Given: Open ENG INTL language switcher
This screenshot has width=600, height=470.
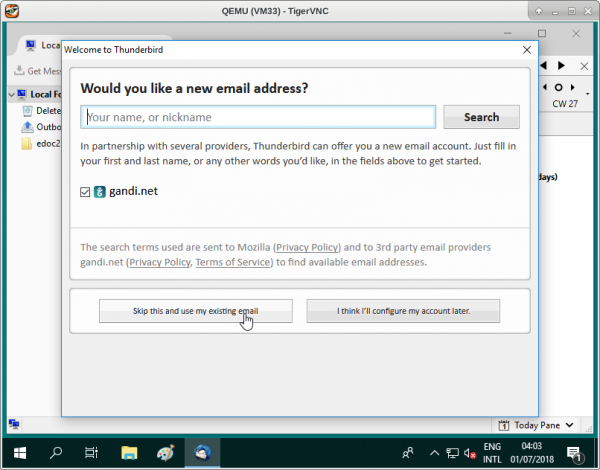Looking at the screenshot, I should [x=492, y=453].
